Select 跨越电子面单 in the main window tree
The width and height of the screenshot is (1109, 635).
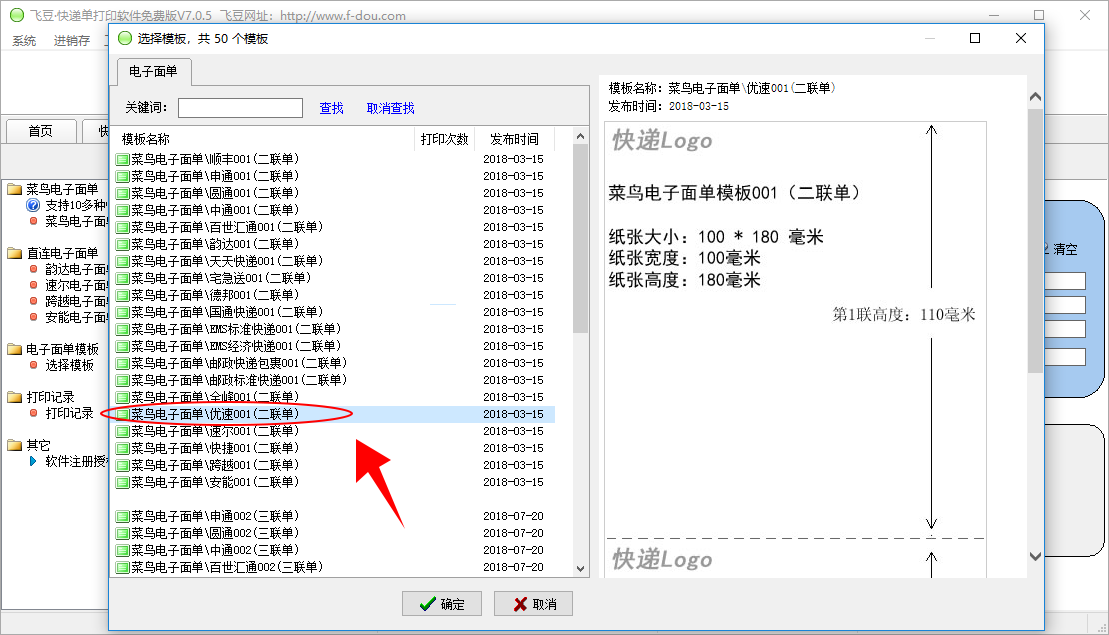(x=76, y=301)
